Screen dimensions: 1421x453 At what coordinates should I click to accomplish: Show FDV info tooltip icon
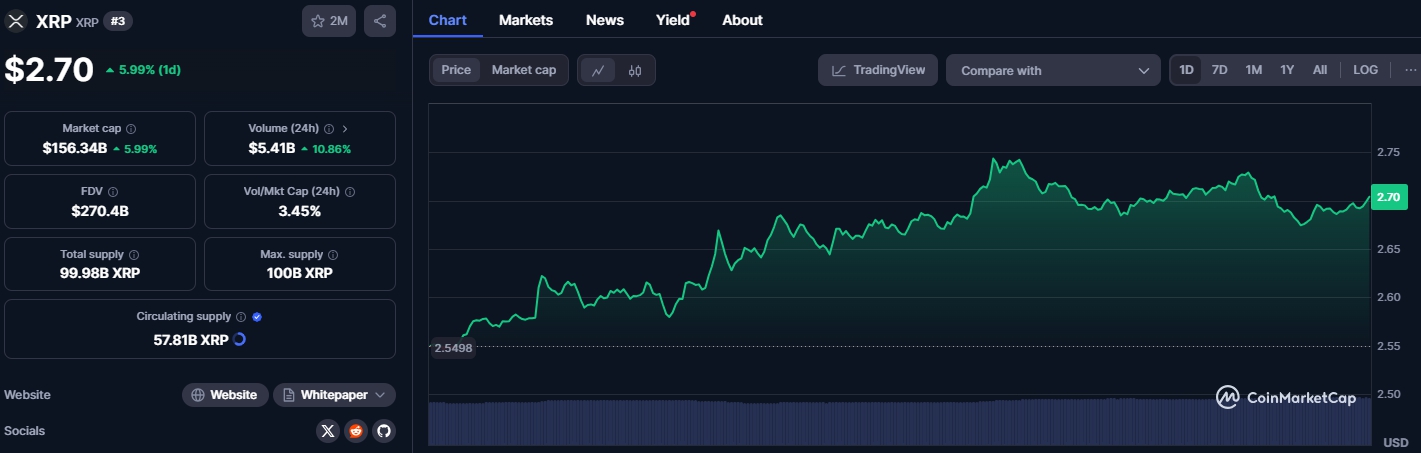[113, 192]
